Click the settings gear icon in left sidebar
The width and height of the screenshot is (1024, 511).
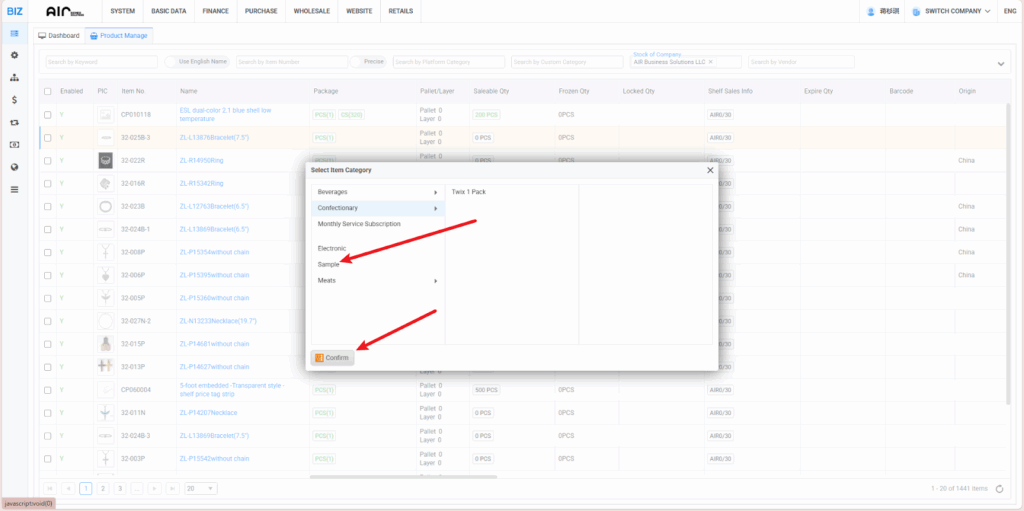pyautogui.click(x=14, y=55)
